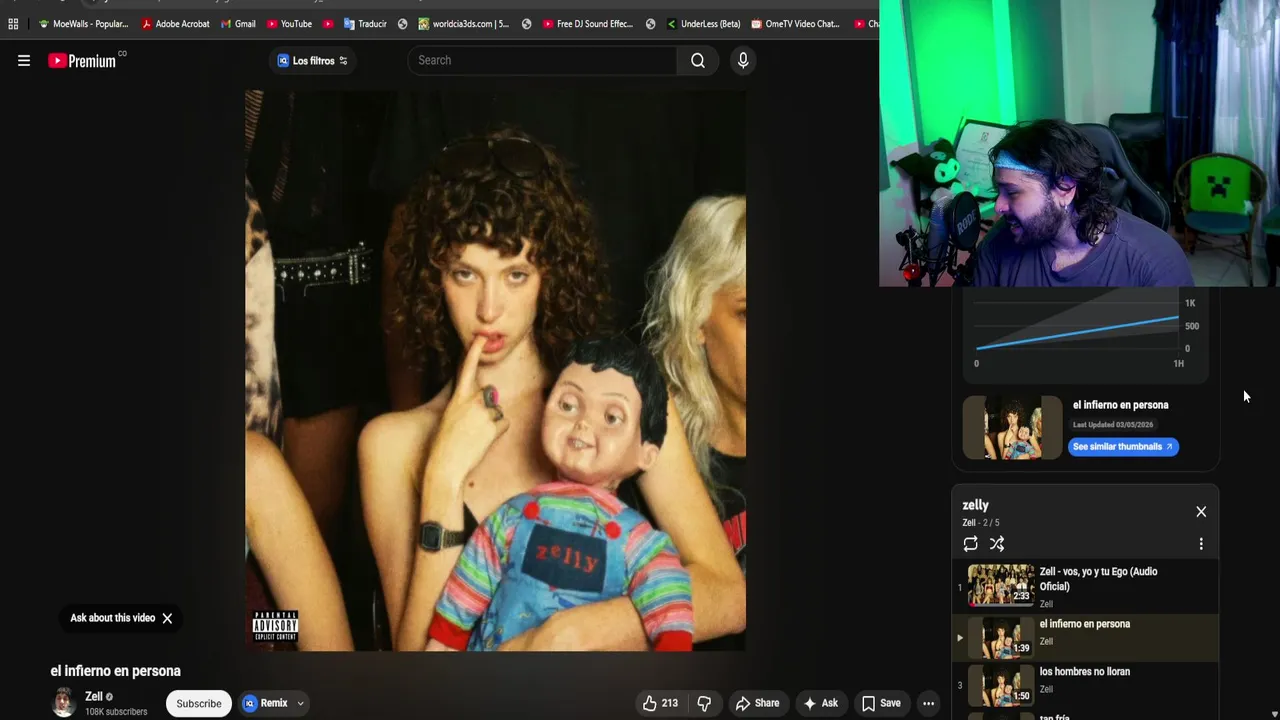
Task: Go to YouTube Premium home logo
Action: pos(83,61)
